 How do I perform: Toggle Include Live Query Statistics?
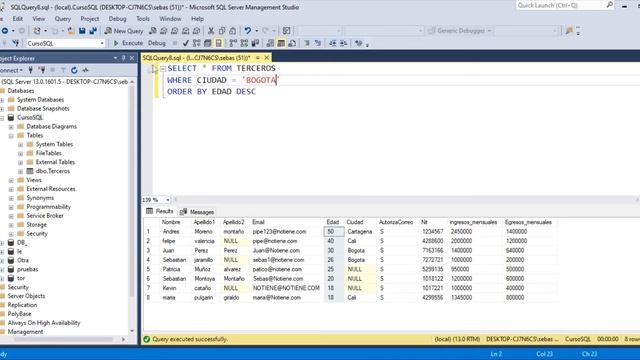click(x=244, y=43)
